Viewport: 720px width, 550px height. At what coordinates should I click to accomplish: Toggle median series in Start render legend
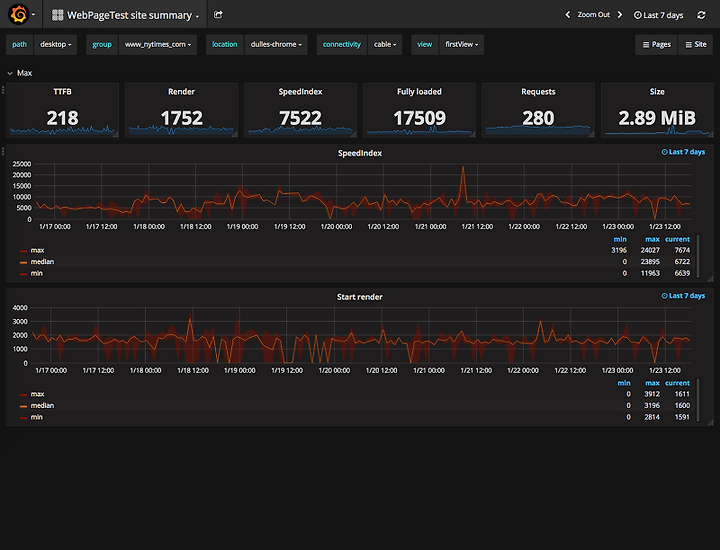coord(42,405)
